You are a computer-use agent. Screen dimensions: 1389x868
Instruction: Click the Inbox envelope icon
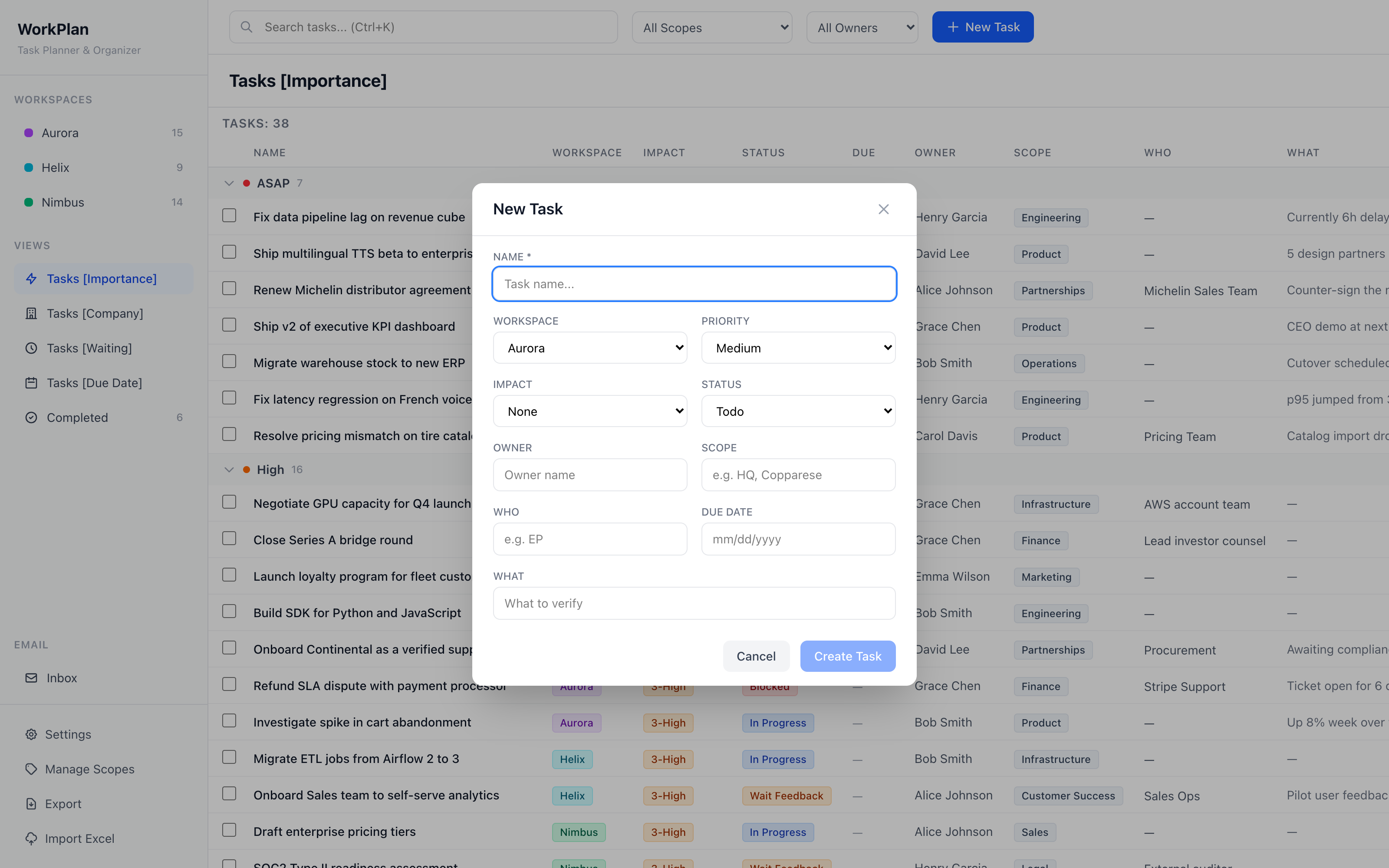click(32, 678)
